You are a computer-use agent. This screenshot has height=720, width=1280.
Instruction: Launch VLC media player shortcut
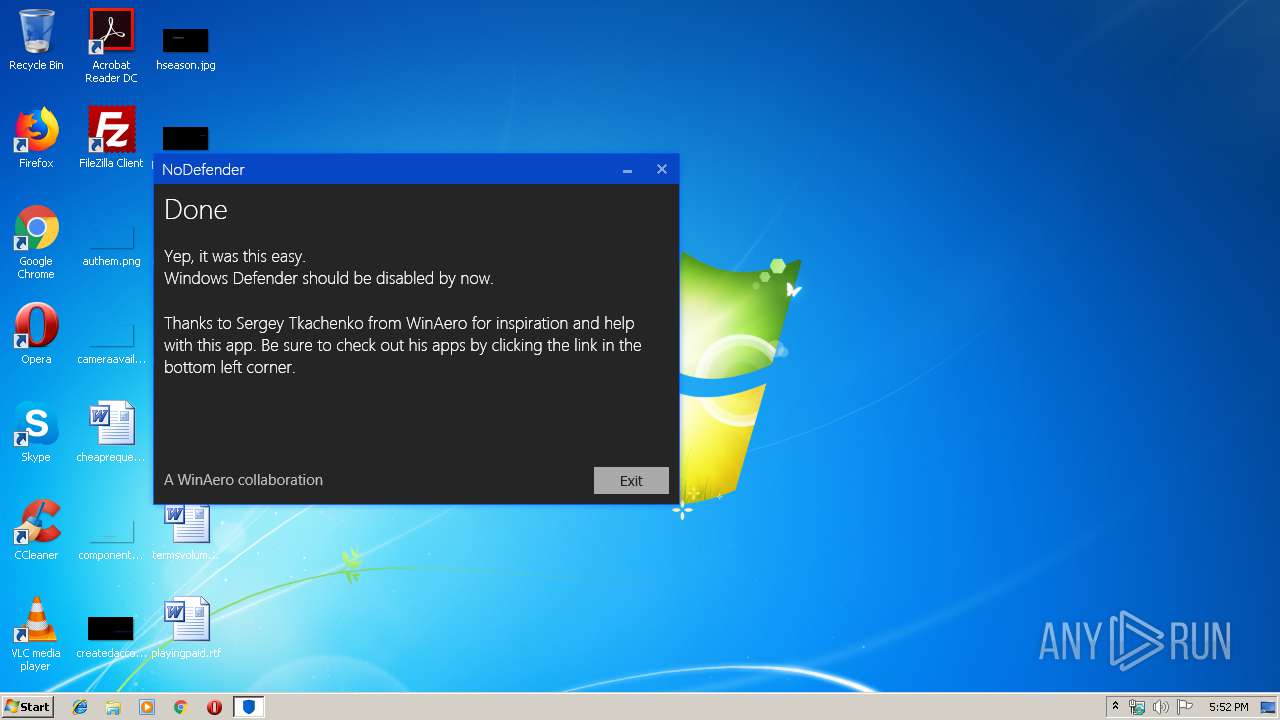36,634
